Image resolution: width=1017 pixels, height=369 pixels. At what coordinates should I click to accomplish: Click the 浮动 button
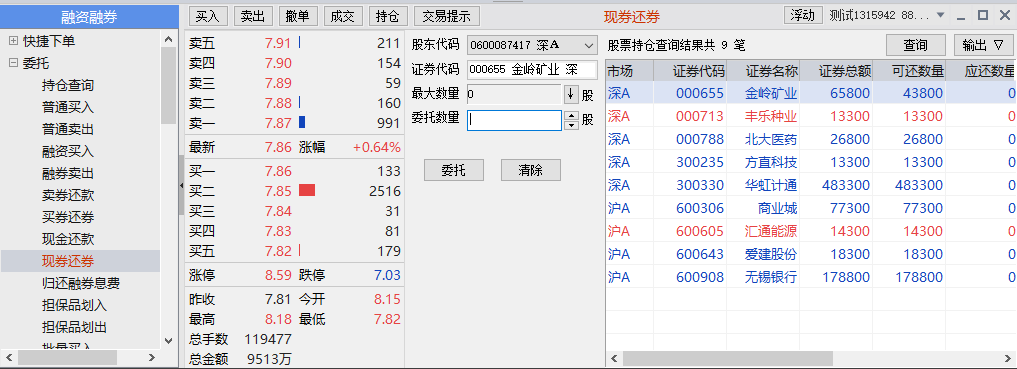(x=804, y=15)
